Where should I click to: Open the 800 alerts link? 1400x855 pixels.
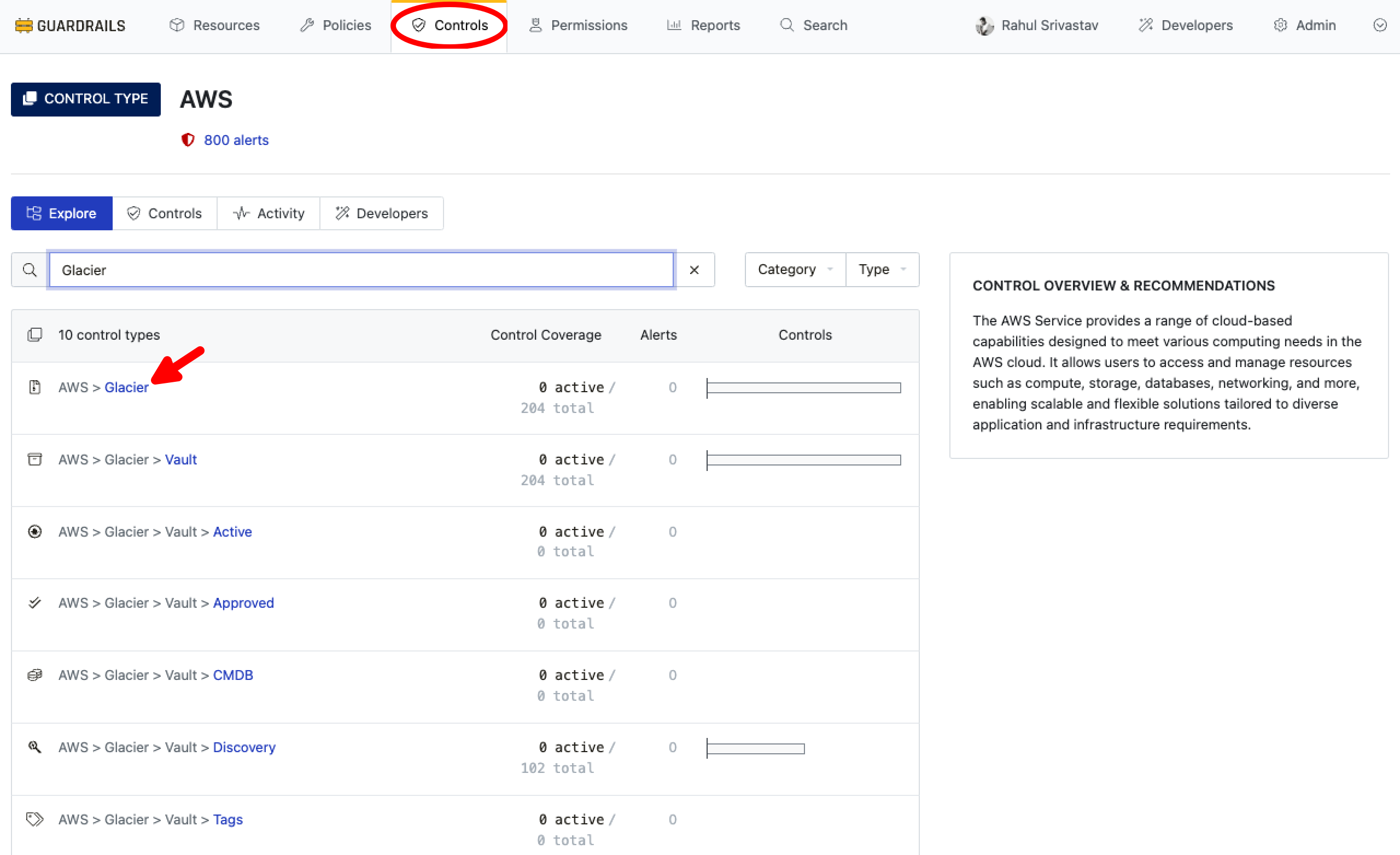(236, 140)
